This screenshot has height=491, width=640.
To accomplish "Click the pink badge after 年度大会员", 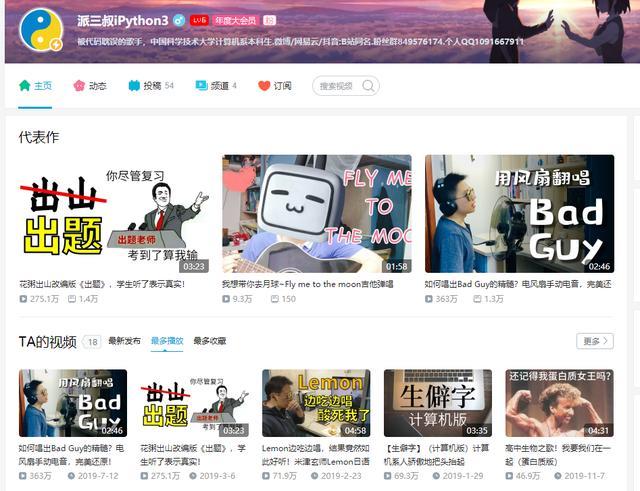I will [x=269, y=20].
